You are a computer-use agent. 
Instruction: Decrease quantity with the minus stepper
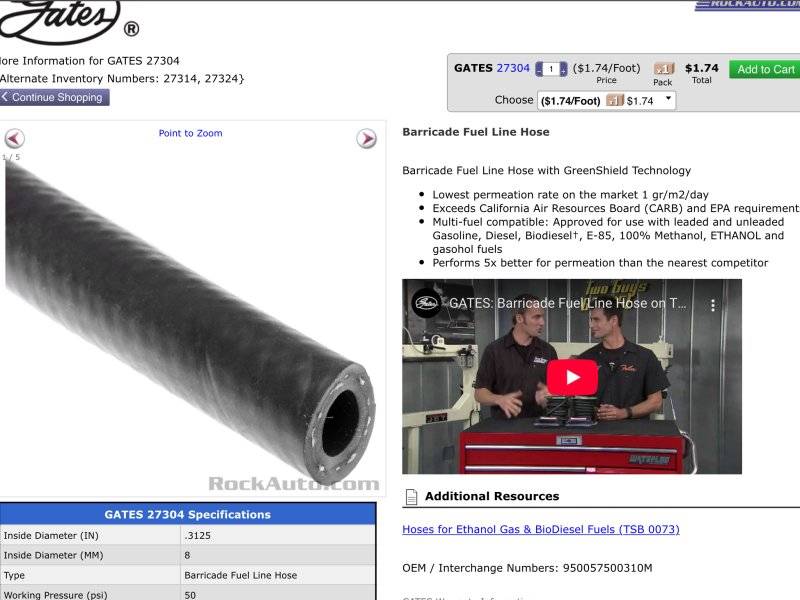[540, 69]
